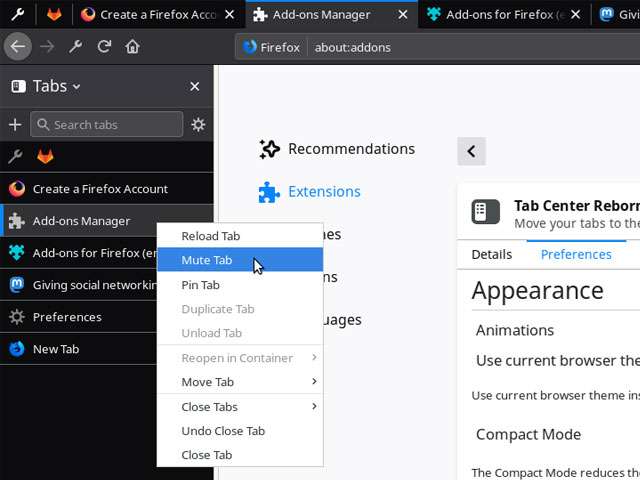Click the Add-ons for Firefox icon in sidebar
640x480 pixels.
(x=17, y=253)
